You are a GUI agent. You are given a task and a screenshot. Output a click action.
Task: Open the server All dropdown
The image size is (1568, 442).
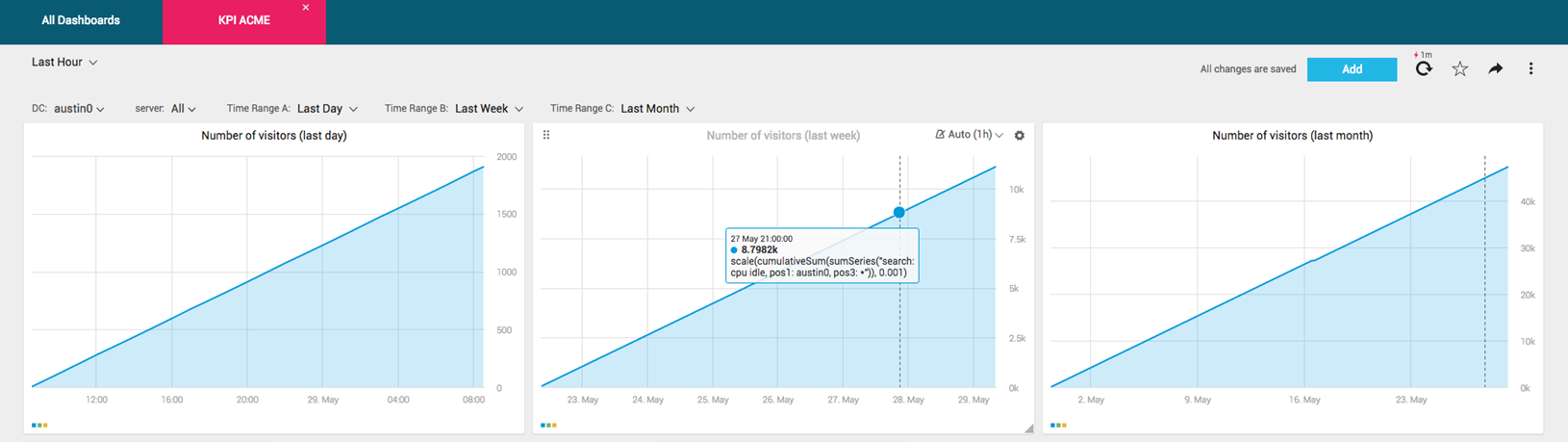click(184, 109)
